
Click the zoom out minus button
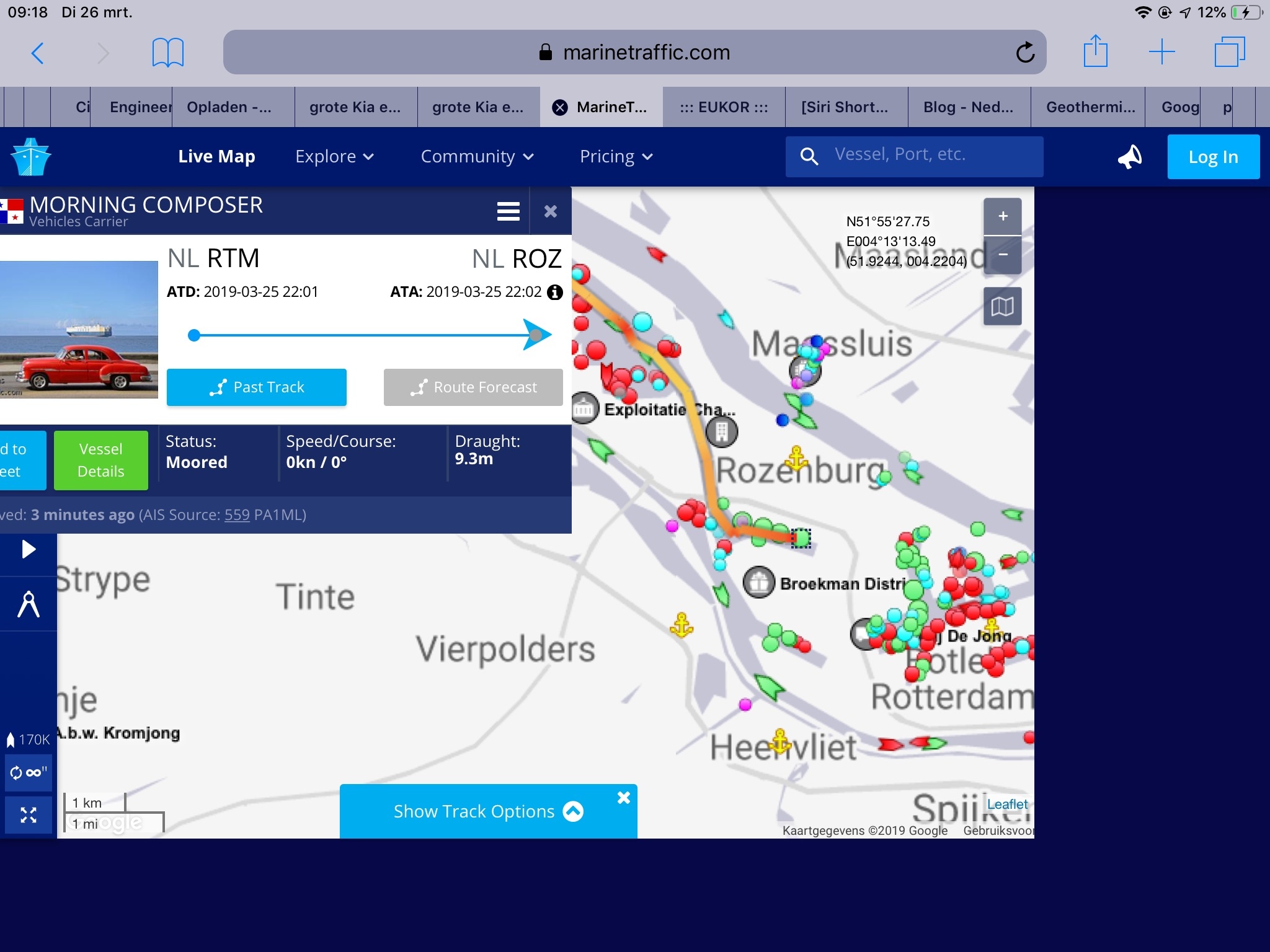(x=1002, y=255)
